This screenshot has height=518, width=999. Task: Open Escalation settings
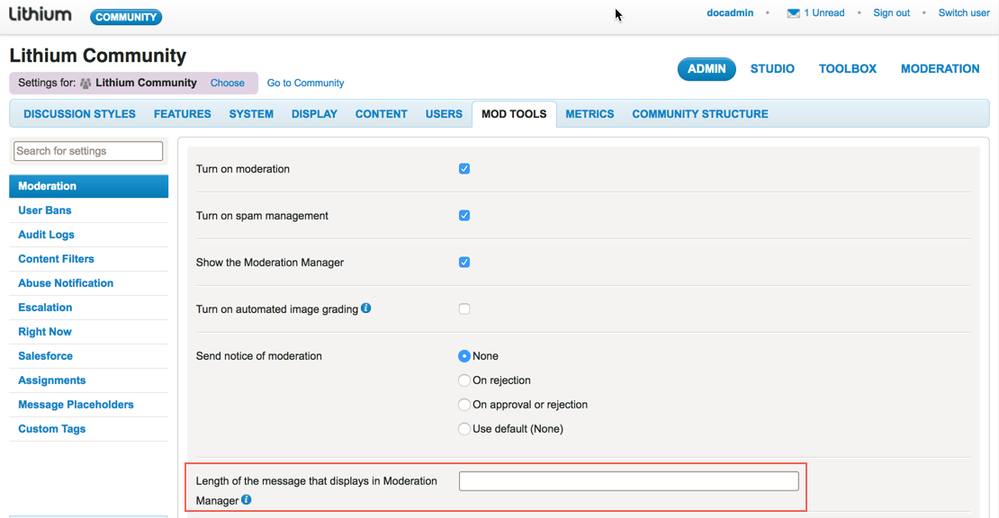tap(45, 307)
